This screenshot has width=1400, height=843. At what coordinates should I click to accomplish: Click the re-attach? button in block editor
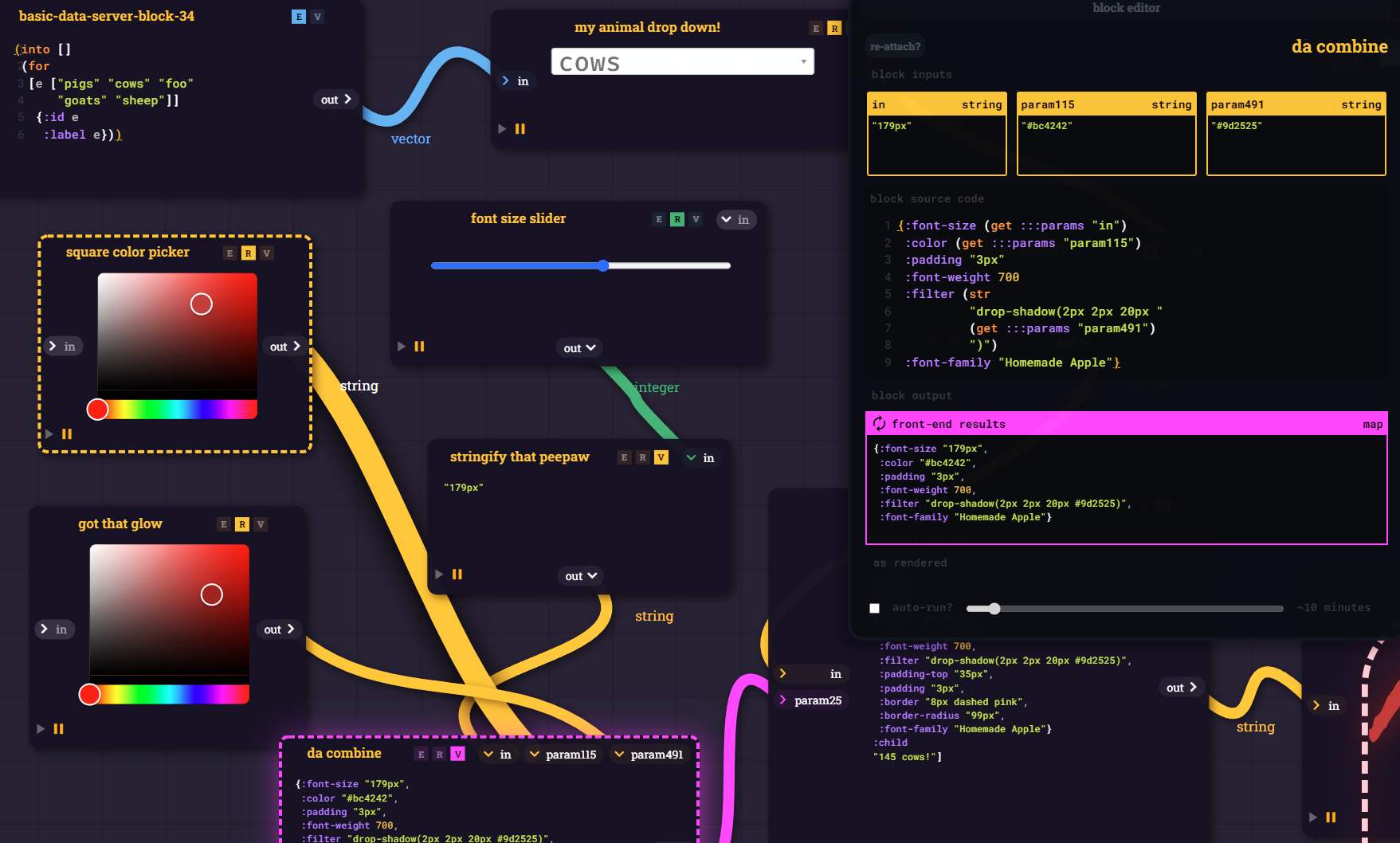pyautogui.click(x=896, y=47)
